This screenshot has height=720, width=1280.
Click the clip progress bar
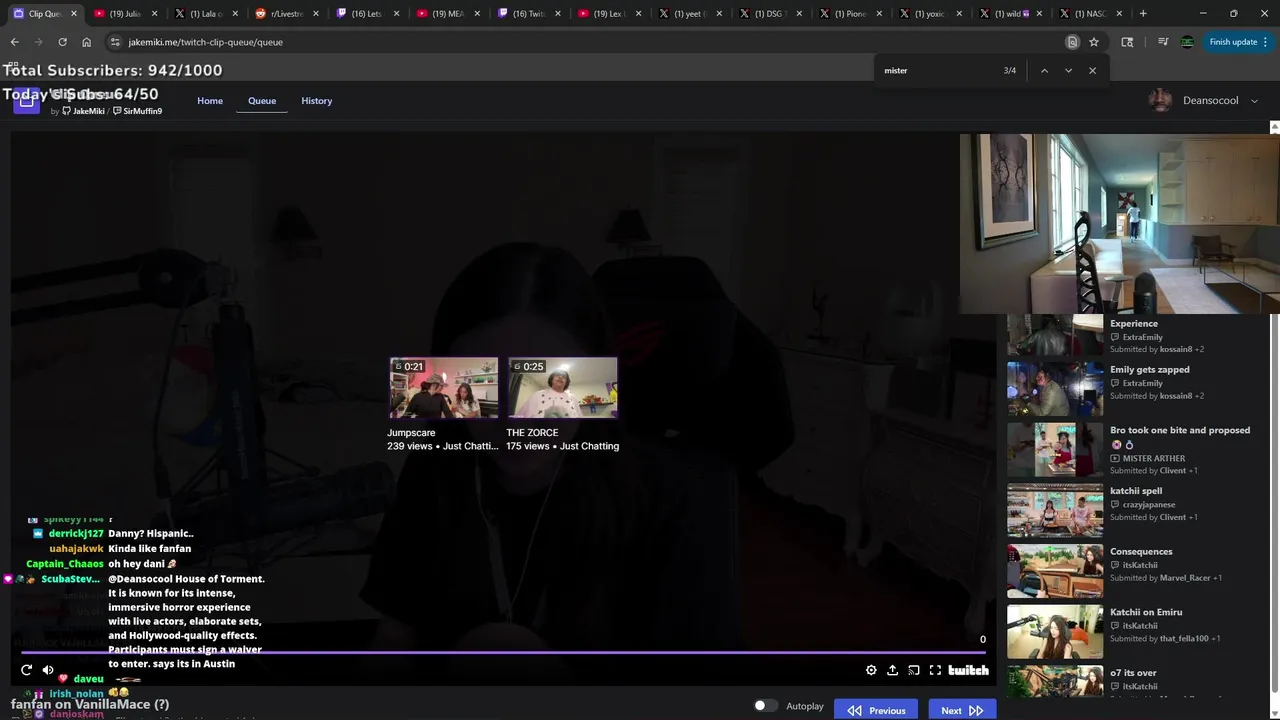503,653
